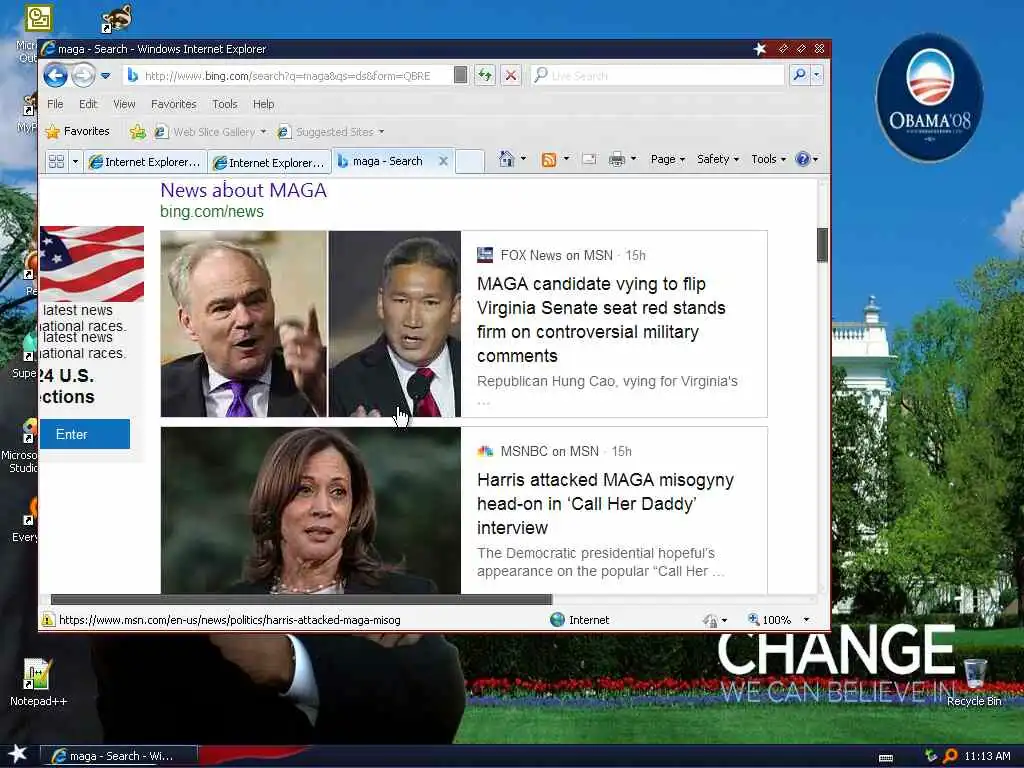
Task: Open the Suggested Sites link
Action: point(330,132)
